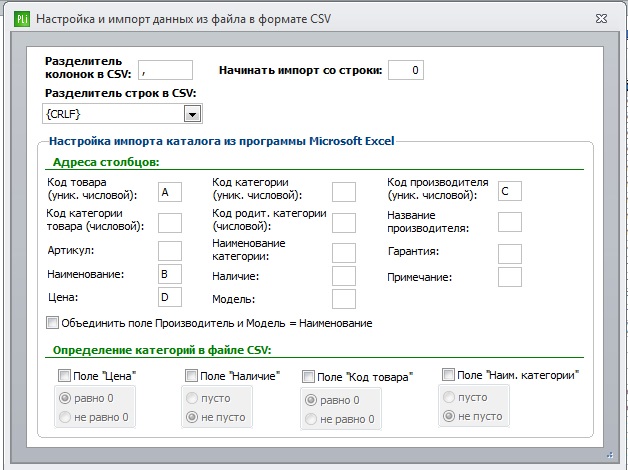The width and height of the screenshot is (628, 470).
Task: Click the Начинать импорт со строки label
Action: pos(300,70)
